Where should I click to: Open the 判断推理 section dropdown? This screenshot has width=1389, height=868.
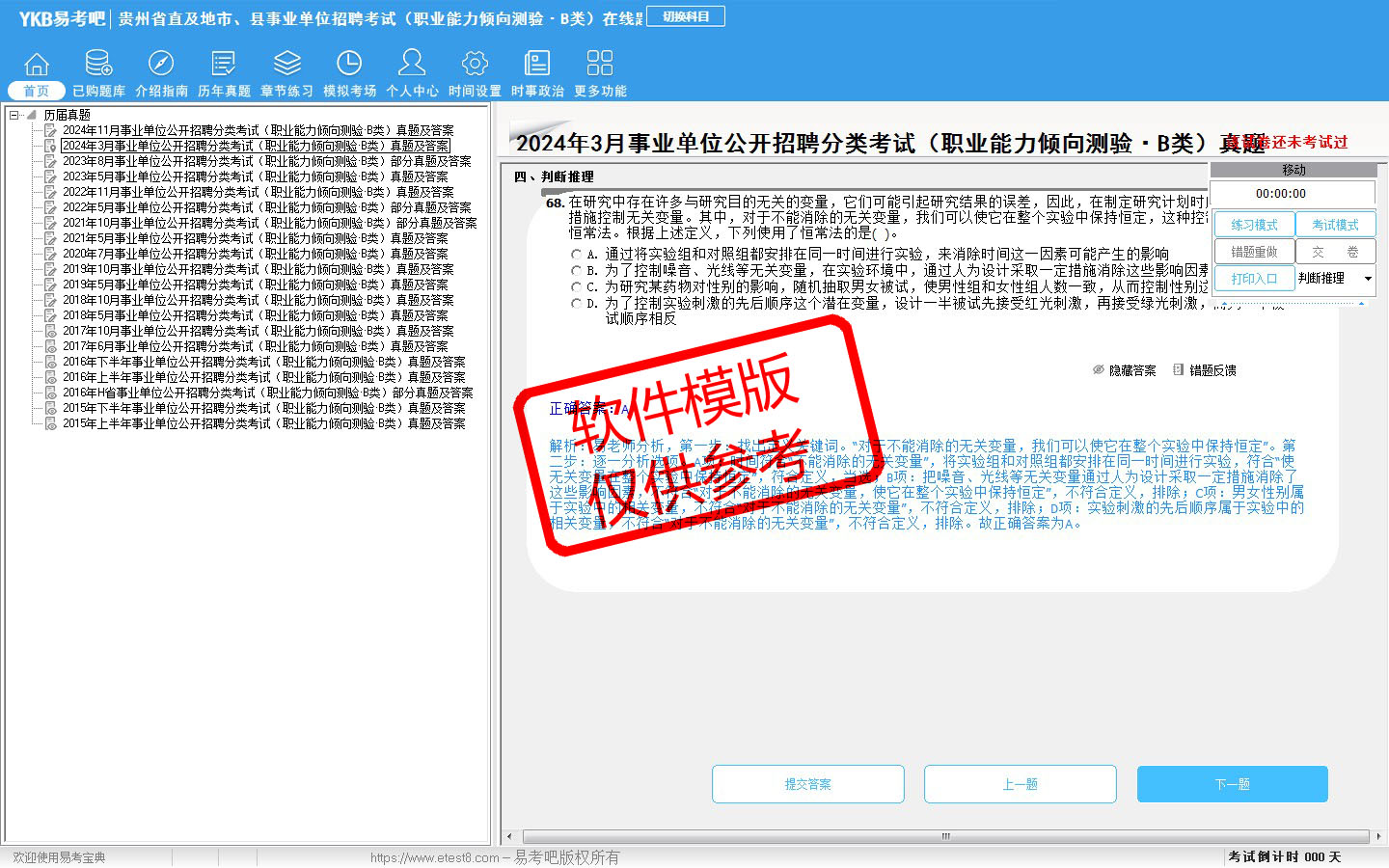tap(1367, 279)
